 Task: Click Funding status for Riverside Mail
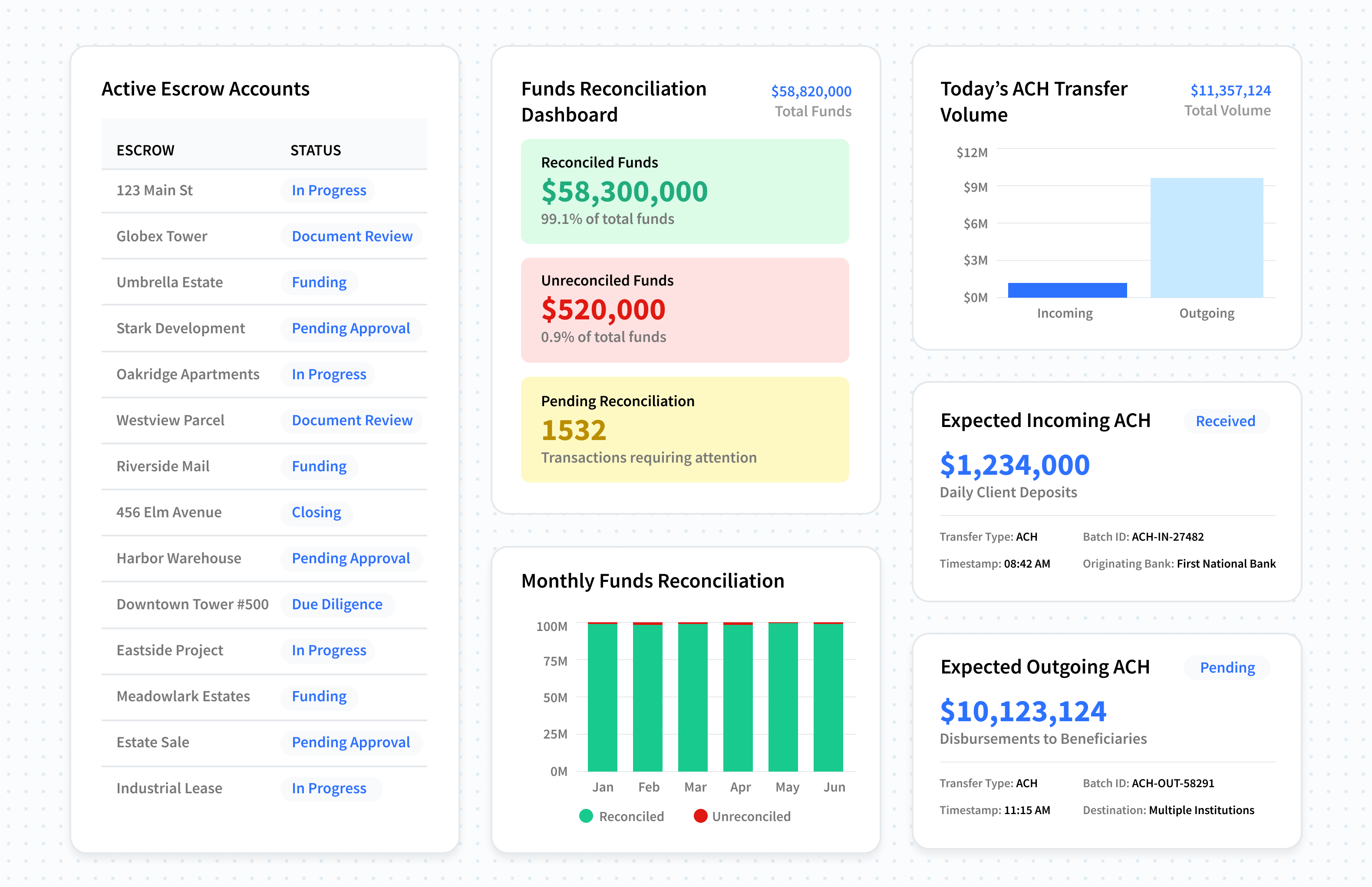pos(319,467)
